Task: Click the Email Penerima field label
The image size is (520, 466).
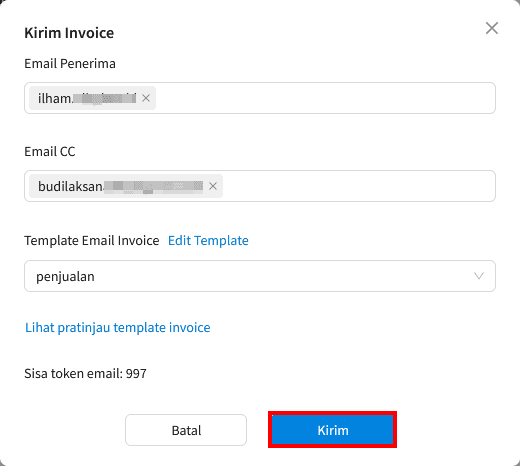Action: coord(70,63)
